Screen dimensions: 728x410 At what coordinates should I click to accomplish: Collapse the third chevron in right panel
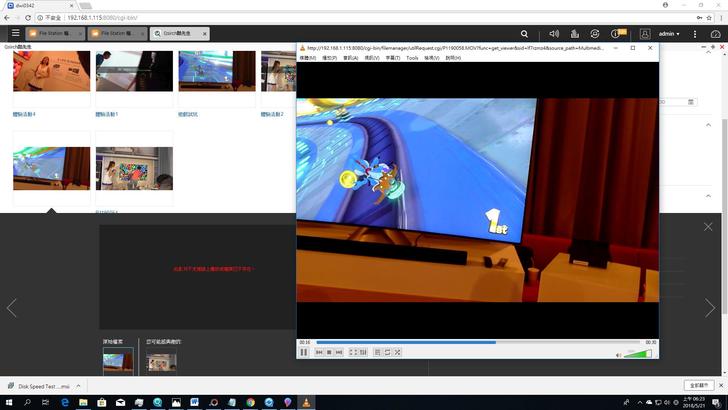click(x=708, y=196)
